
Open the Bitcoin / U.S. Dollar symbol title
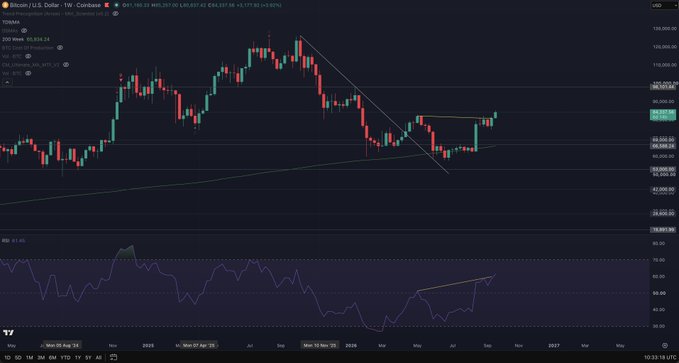pos(55,5)
